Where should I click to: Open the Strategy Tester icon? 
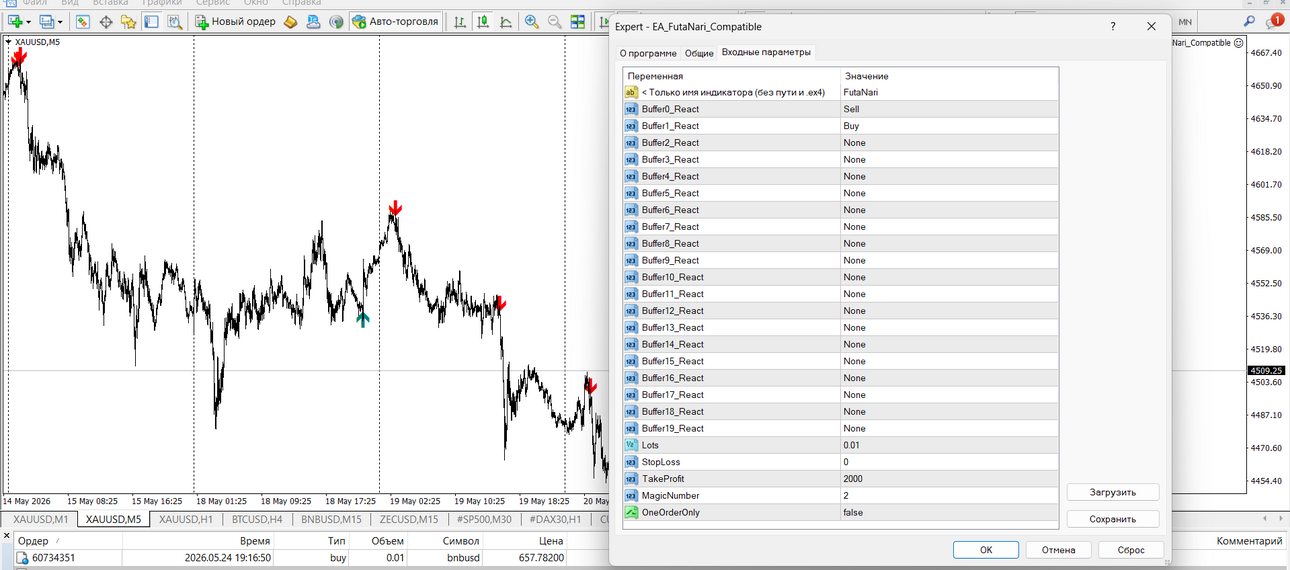(174, 21)
